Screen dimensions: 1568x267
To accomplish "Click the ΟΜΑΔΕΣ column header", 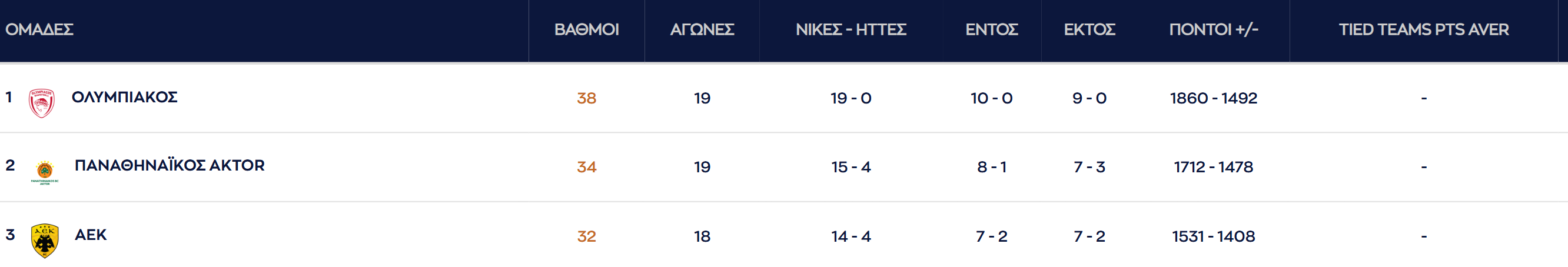I will [39, 30].
